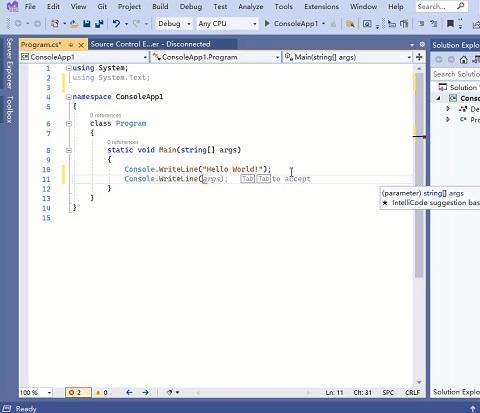Click the Find in Files toolbar icon
This screenshot has height=413, width=480.
(350, 24)
